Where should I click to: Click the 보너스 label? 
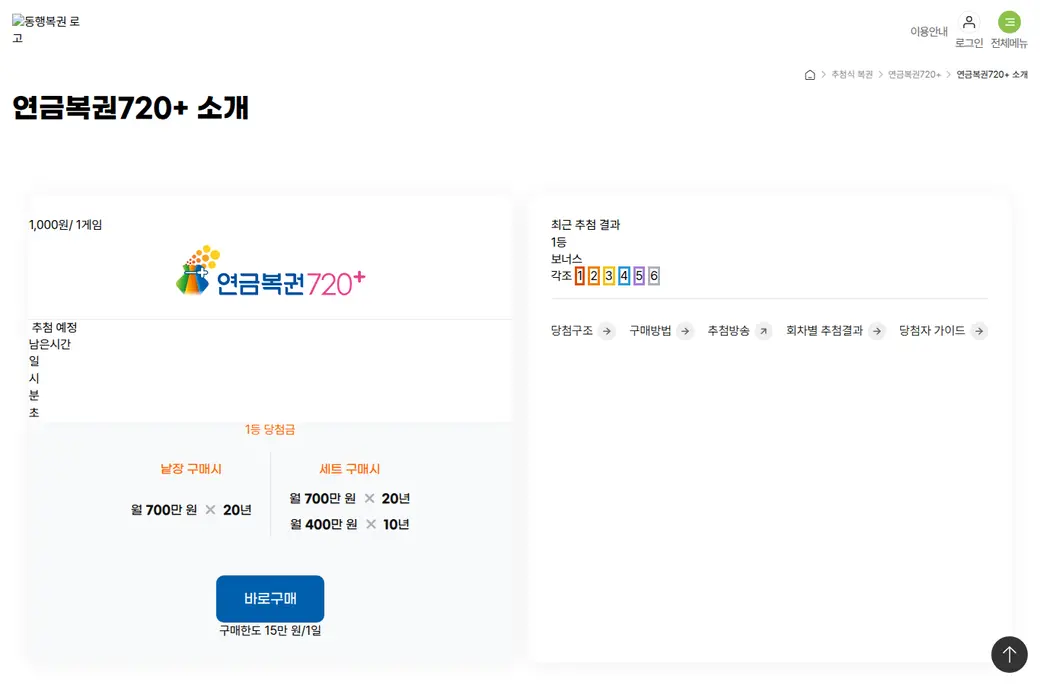[566, 259]
